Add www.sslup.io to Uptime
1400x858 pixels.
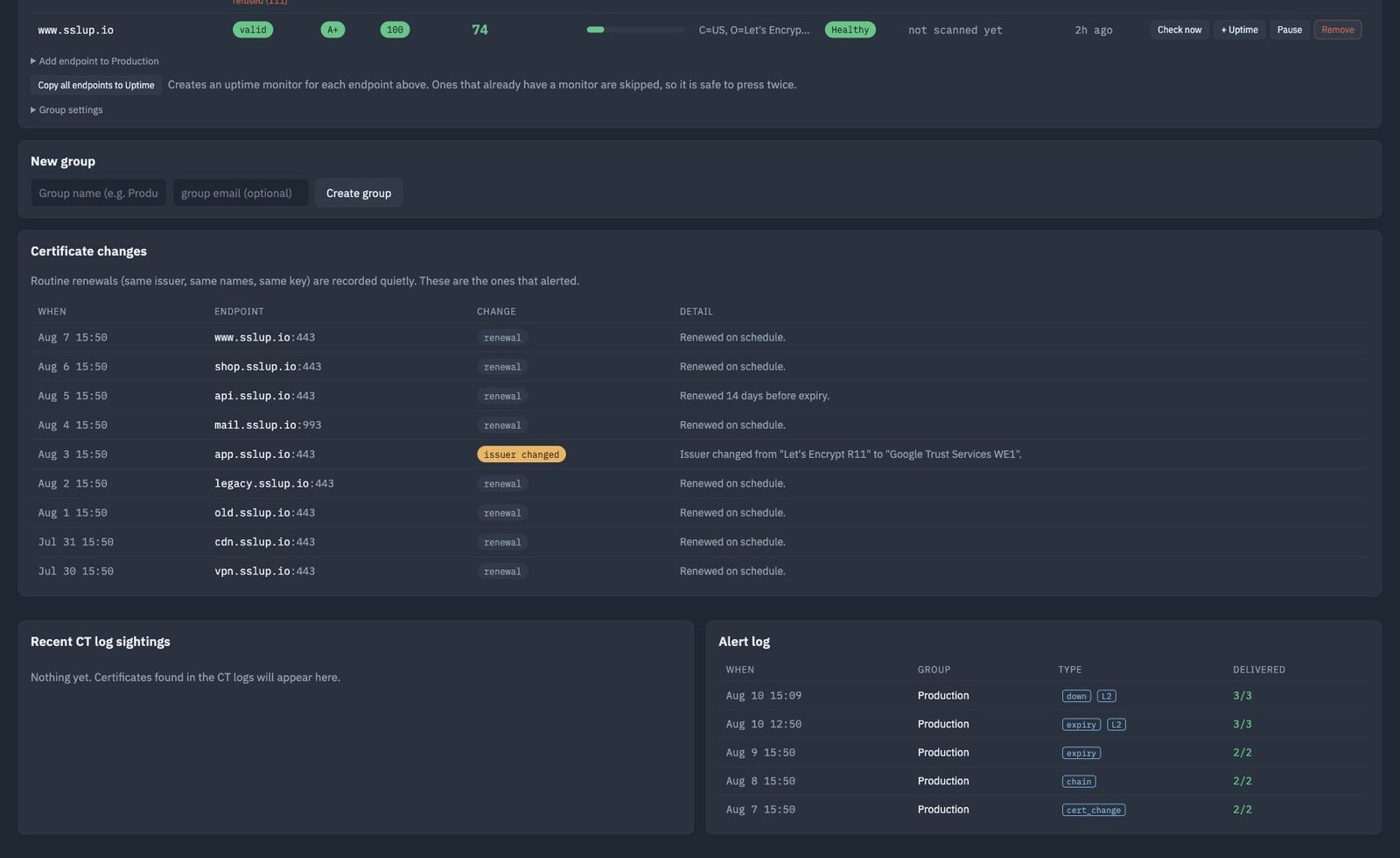[1239, 30]
